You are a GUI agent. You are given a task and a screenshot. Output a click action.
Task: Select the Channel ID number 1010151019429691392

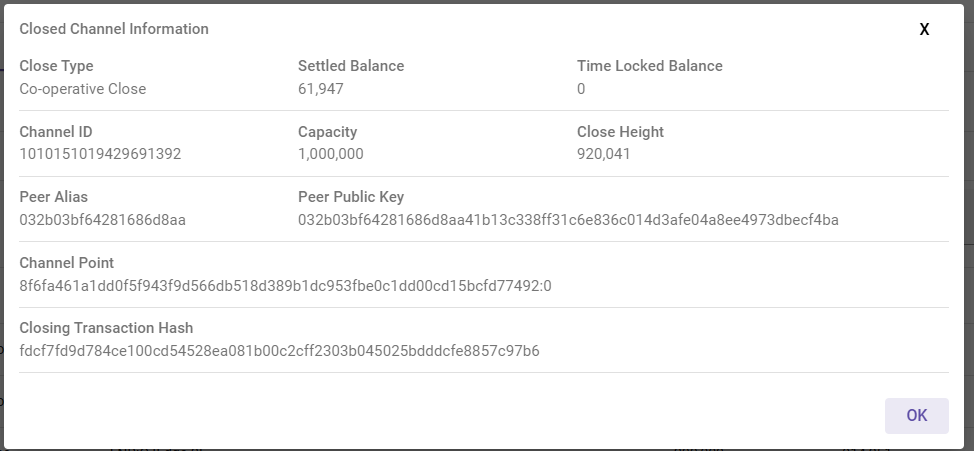[x=100, y=154]
